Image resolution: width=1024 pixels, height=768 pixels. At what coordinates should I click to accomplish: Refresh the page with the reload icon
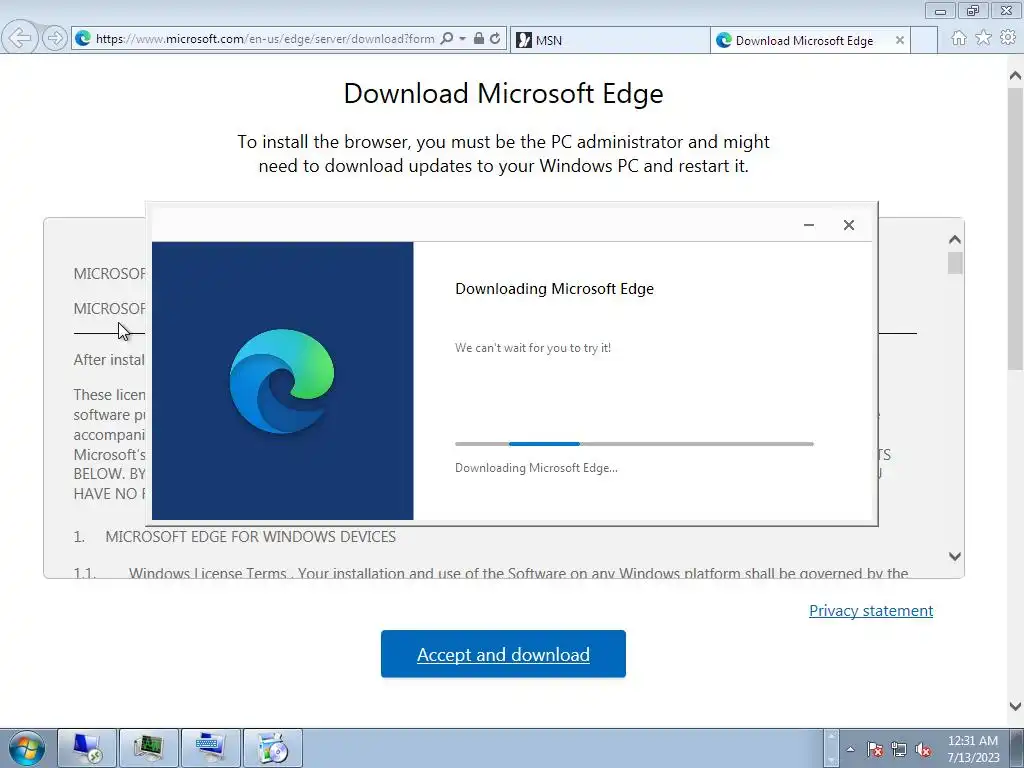tap(495, 39)
